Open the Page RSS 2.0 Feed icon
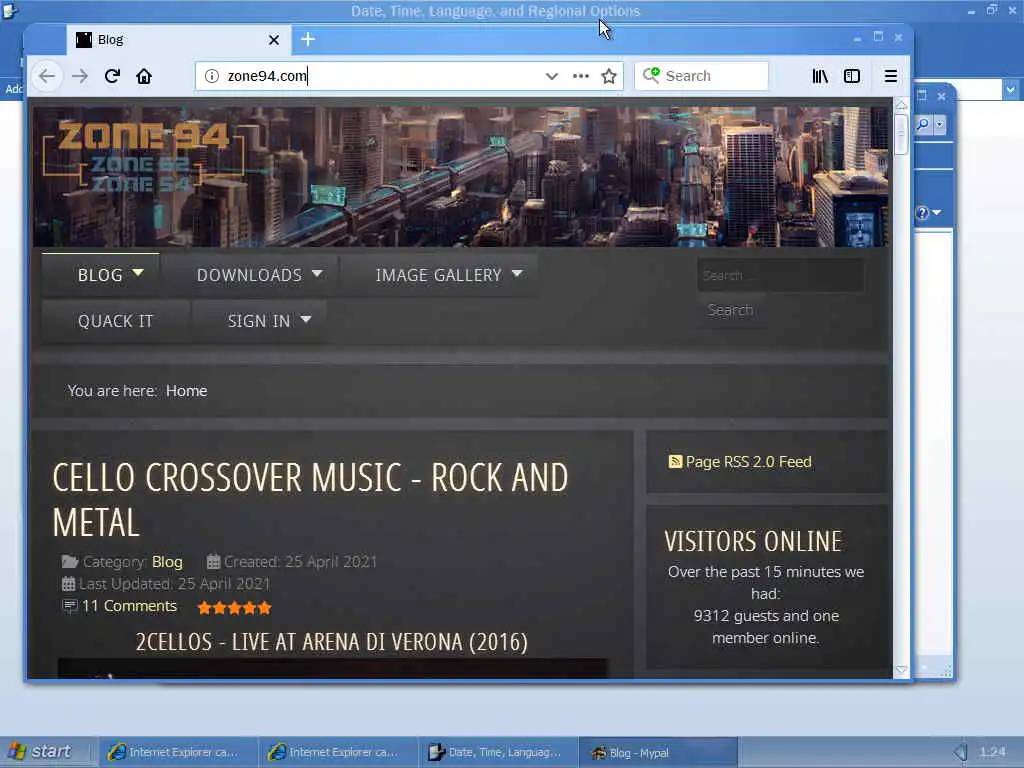Viewport: 1024px width, 768px height. (x=675, y=462)
